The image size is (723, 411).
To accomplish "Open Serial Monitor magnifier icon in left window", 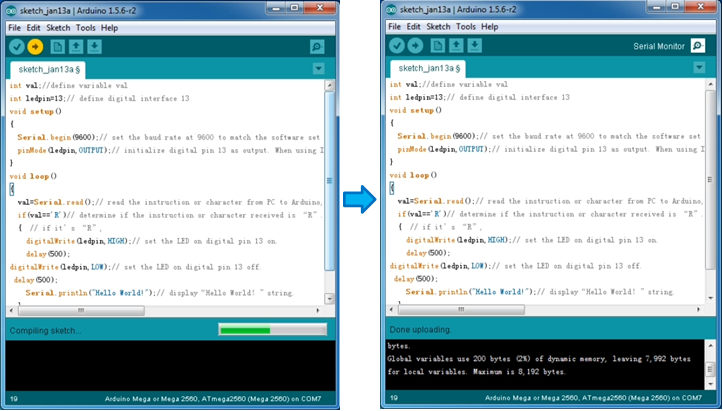I will point(317,47).
